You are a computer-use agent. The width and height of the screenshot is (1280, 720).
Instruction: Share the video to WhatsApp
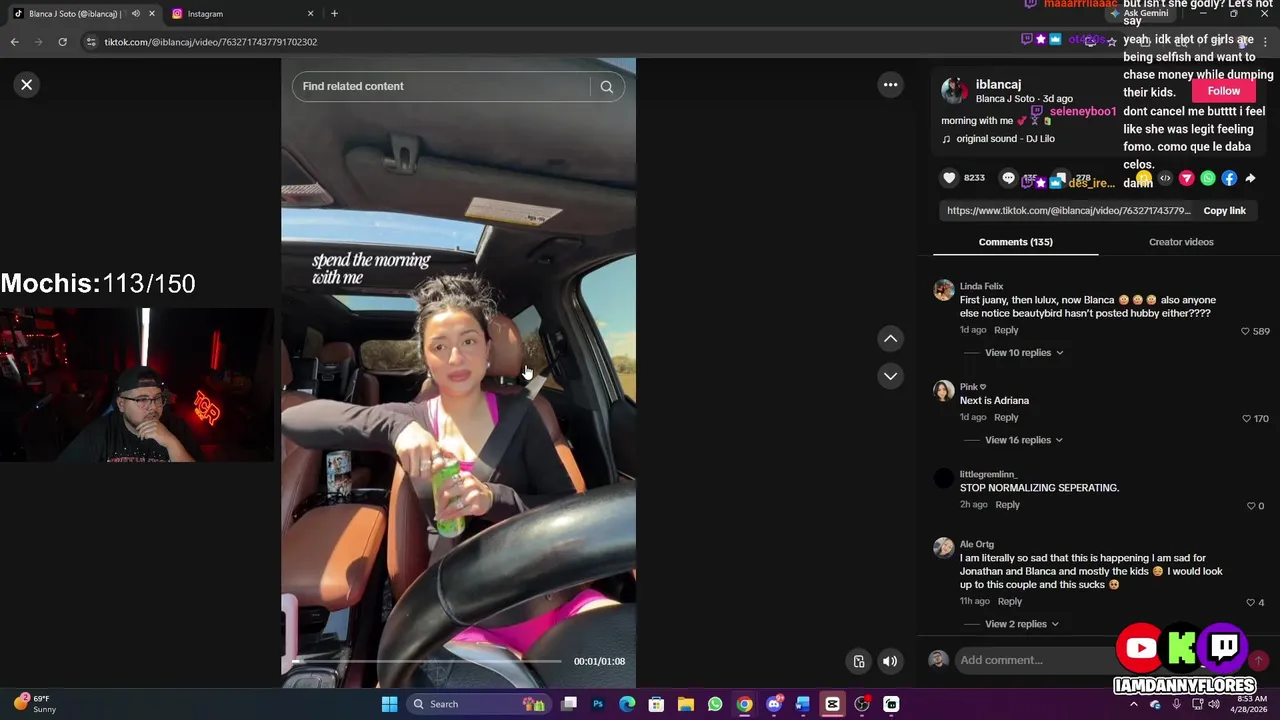1208,178
